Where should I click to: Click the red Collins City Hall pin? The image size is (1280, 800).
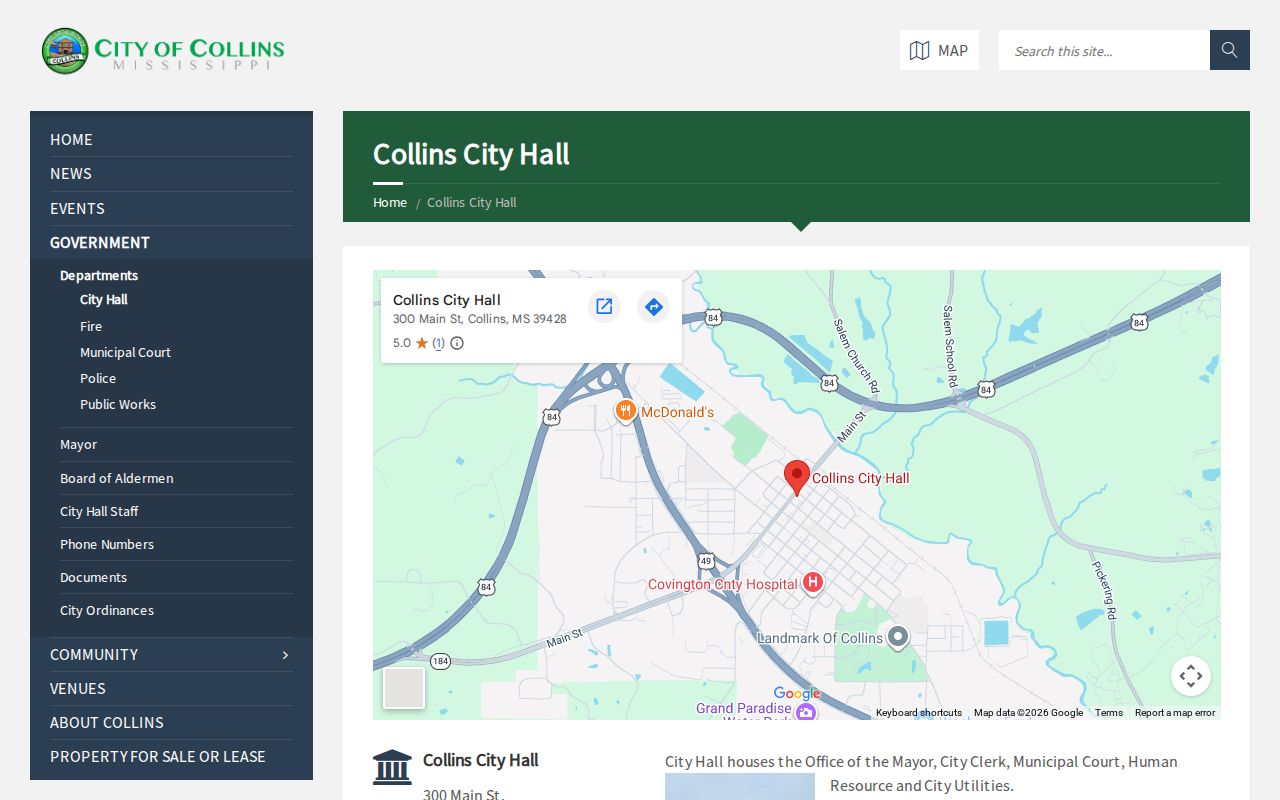pyautogui.click(x=796, y=478)
